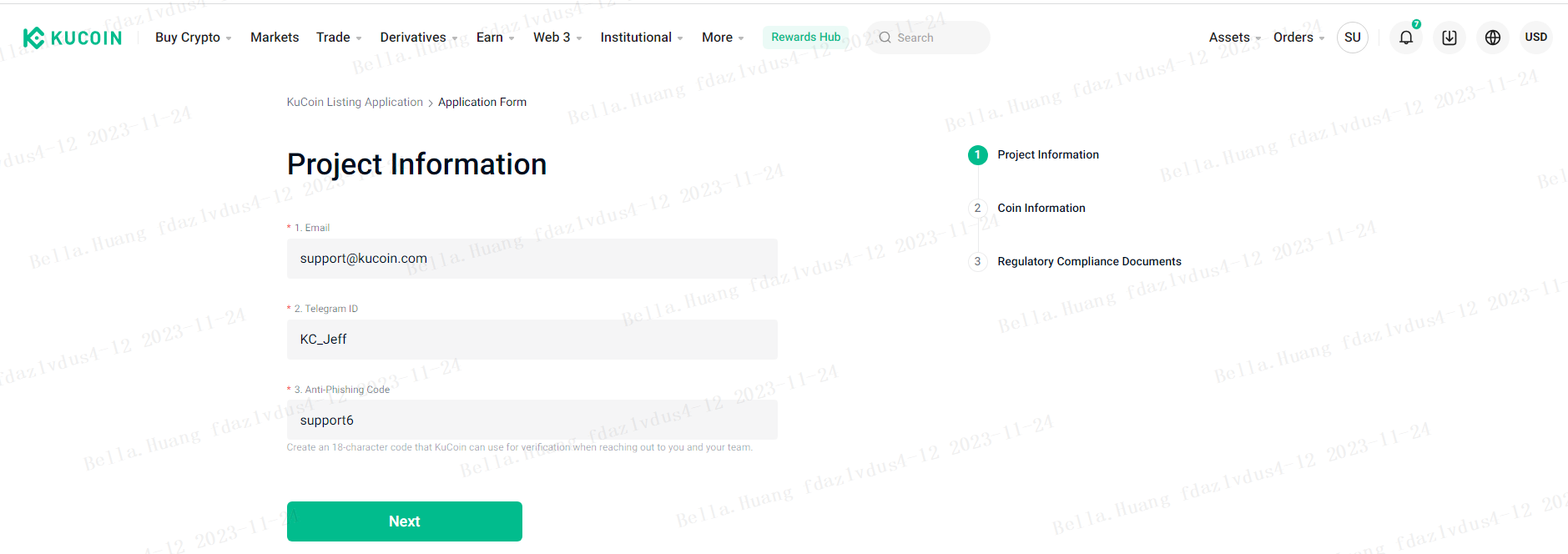Go to KuCoin Listing Application breadcrumb
Screen dimensions: 1568x554
pyautogui.click(x=355, y=102)
